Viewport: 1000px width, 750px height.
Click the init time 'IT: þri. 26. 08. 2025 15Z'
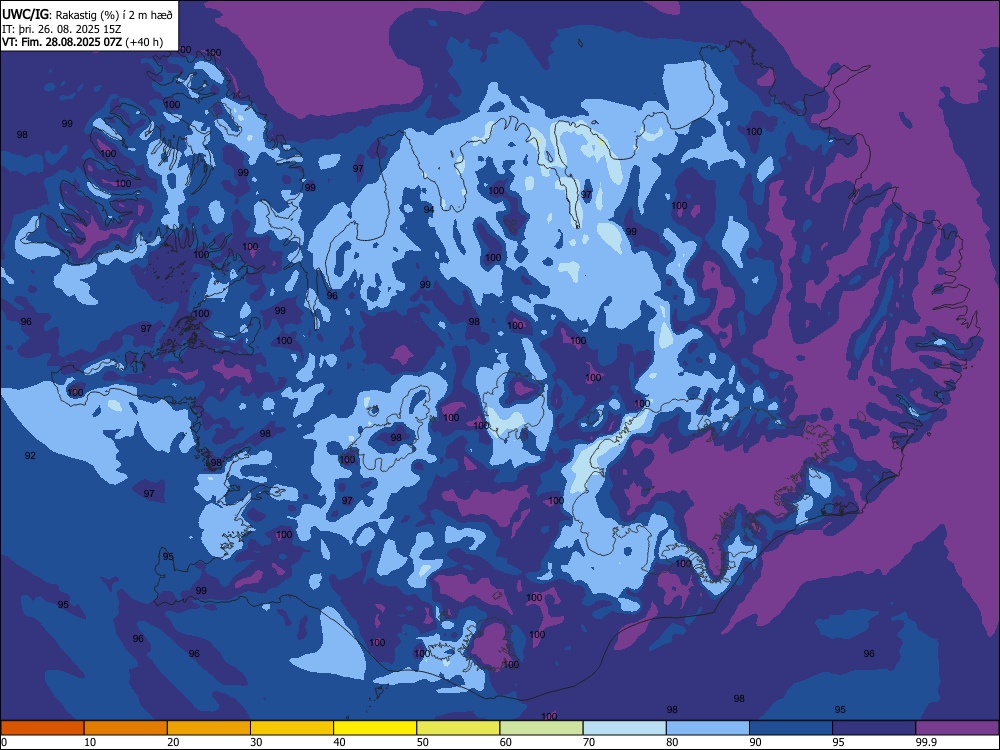pyautogui.click(x=61, y=29)
